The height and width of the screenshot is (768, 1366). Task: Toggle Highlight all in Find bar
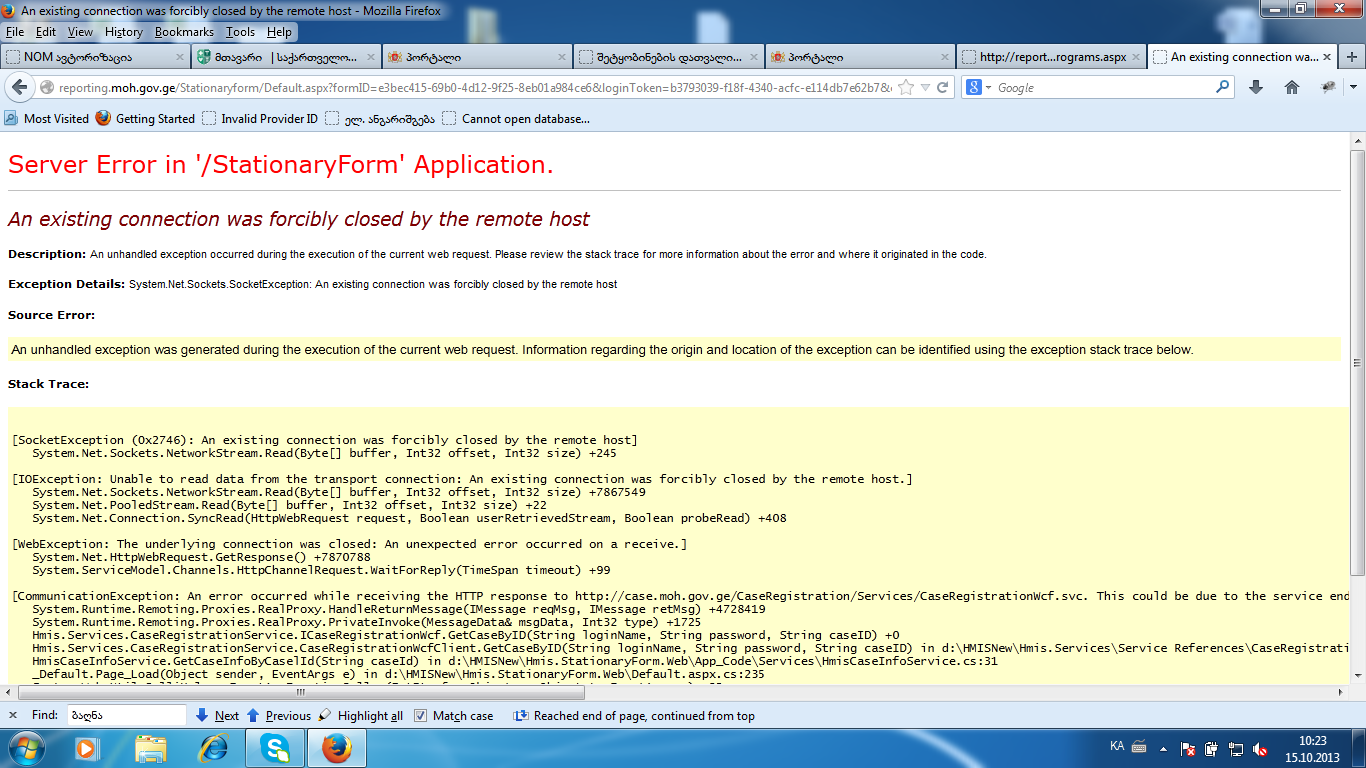(x=360, y=716)
